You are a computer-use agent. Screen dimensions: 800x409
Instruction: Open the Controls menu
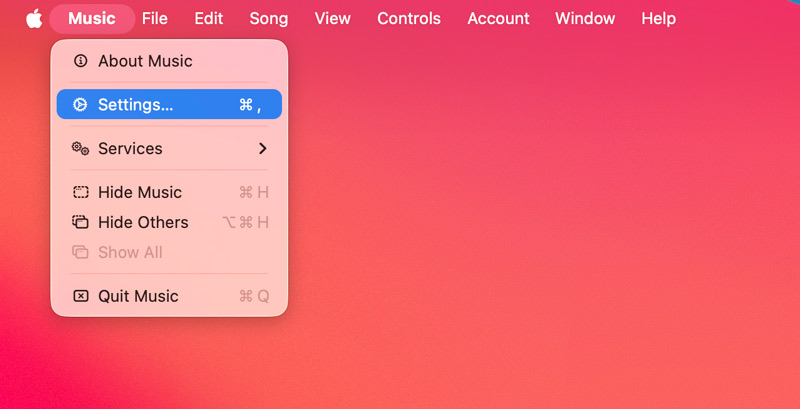coord(409,19)
